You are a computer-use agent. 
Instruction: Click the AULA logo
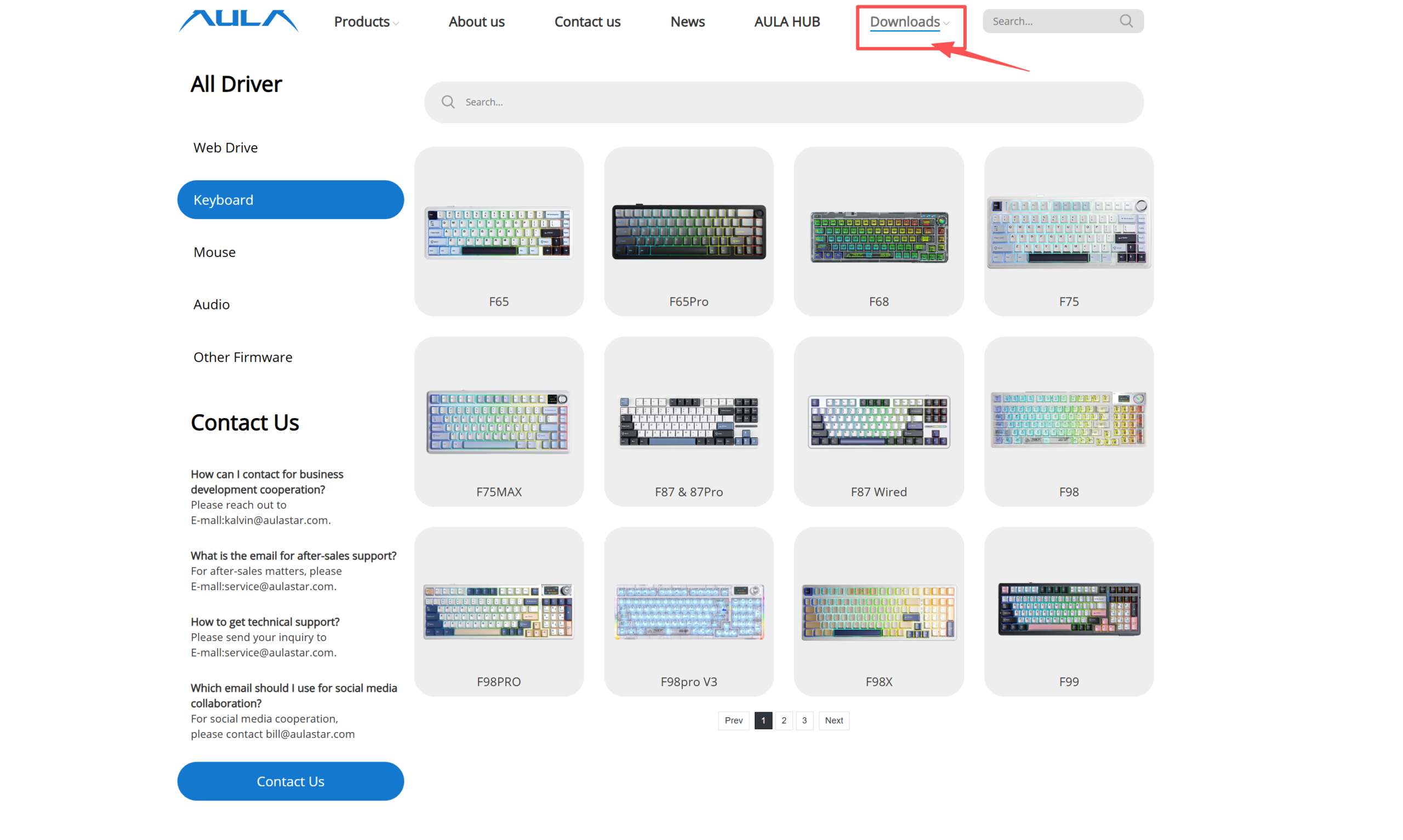238,21
